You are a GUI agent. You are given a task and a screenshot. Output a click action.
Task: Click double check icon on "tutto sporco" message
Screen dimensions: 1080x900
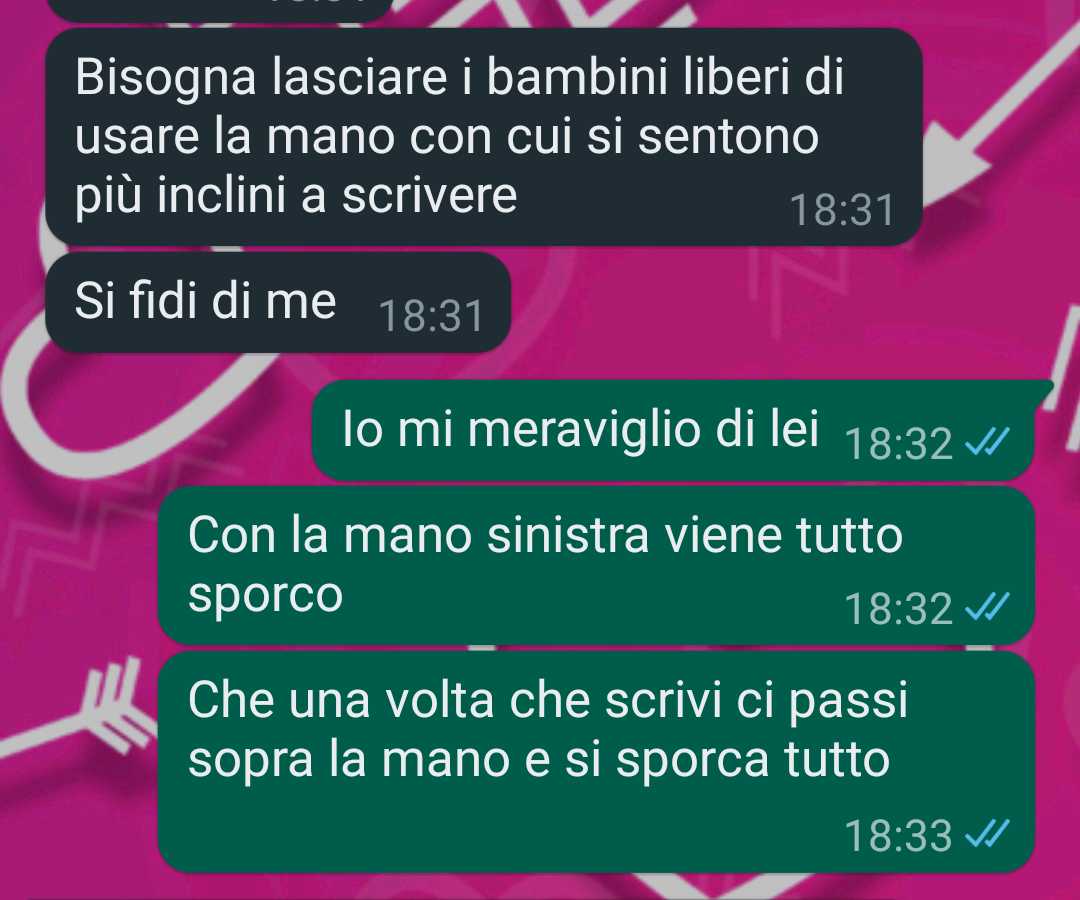(x=987, y=607)
